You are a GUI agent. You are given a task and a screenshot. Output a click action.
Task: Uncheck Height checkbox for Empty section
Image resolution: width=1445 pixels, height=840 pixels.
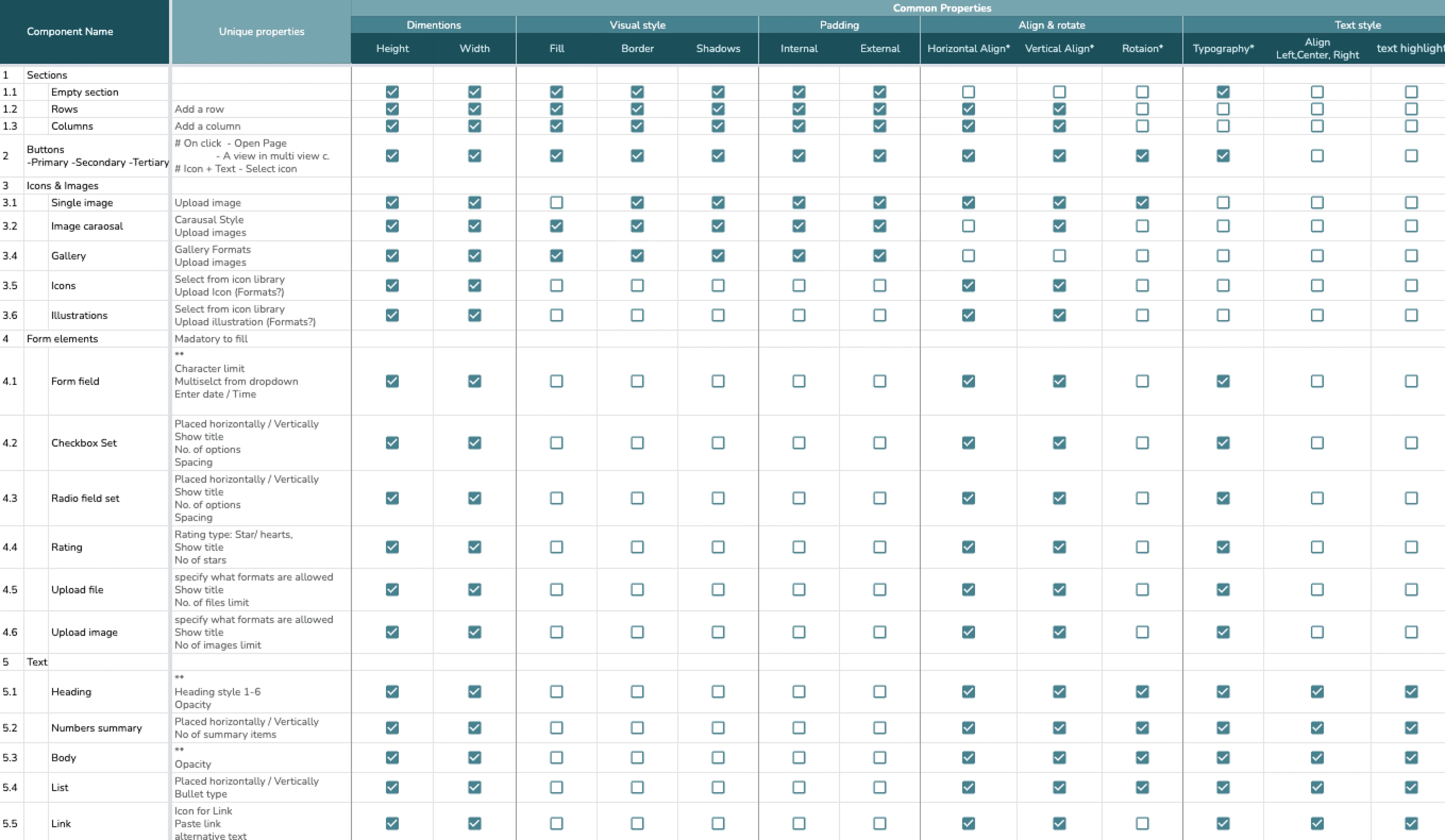click(x=392, y=92)
